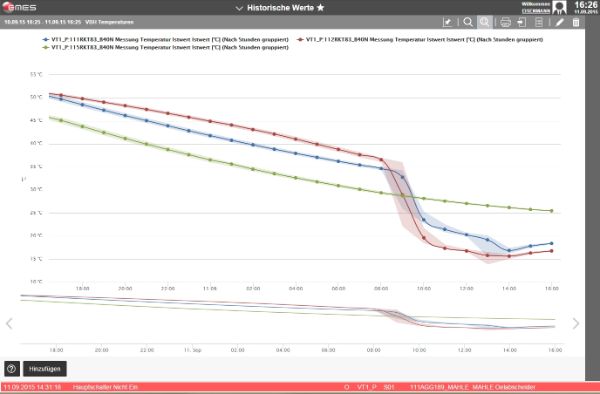Mark Historische Werte as favorite with star
Image resolution: width=600 pixels, height=394 pixels.
[x=320, y=8]
